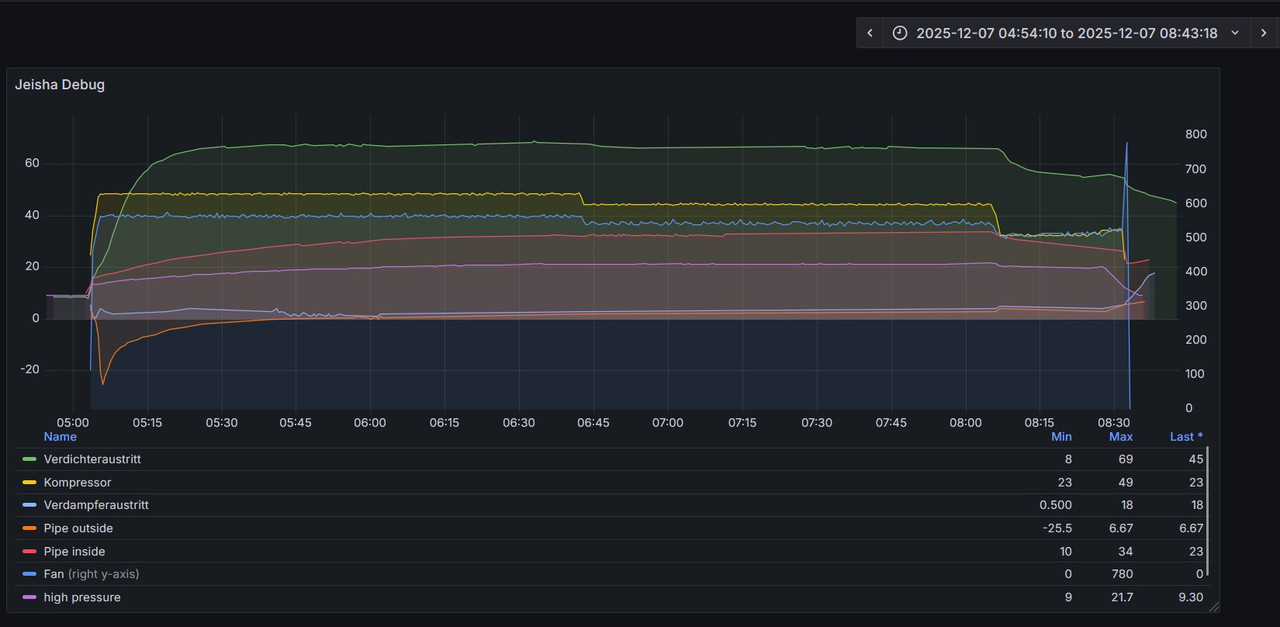This screenshot has height=627, width=1280.
Task: Shift time range forward with right arrow
Action: 1264,33
